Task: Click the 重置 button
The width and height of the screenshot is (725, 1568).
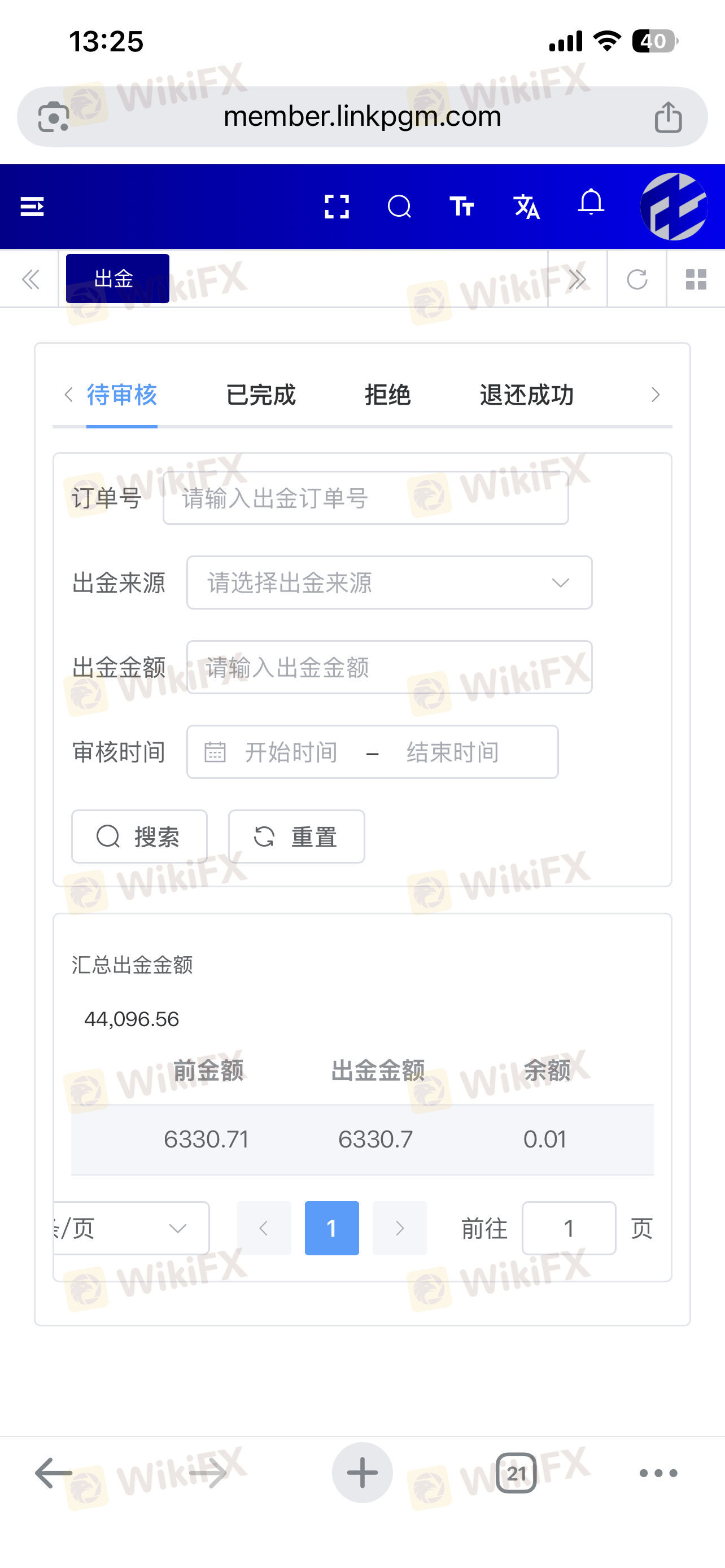Action: coord(296,836)
